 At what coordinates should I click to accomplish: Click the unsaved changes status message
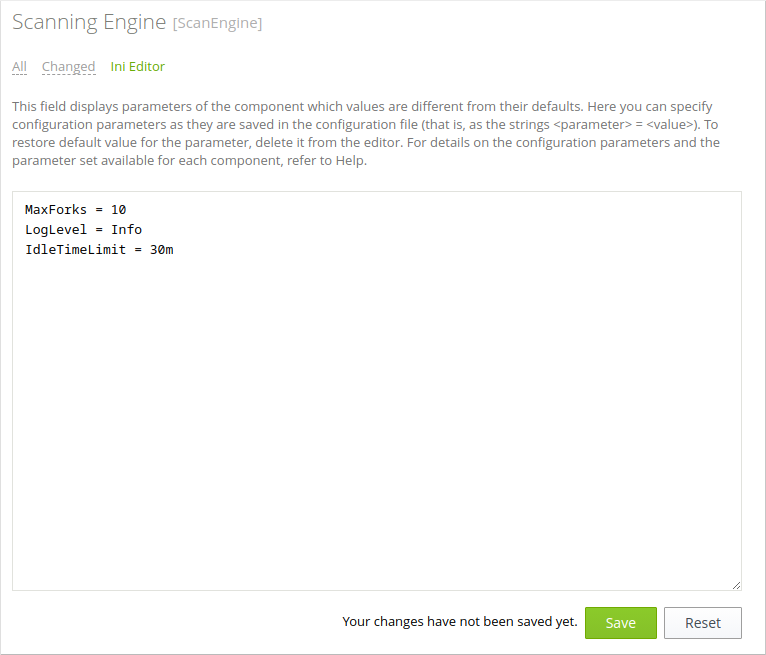(x=460, y=621)
